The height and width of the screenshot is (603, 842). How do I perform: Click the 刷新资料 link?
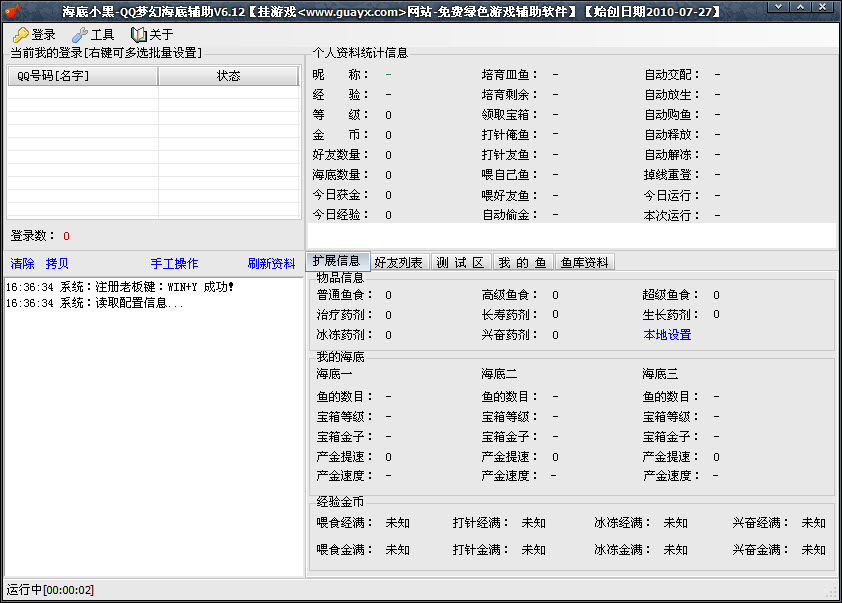click(x=271, y=264)
